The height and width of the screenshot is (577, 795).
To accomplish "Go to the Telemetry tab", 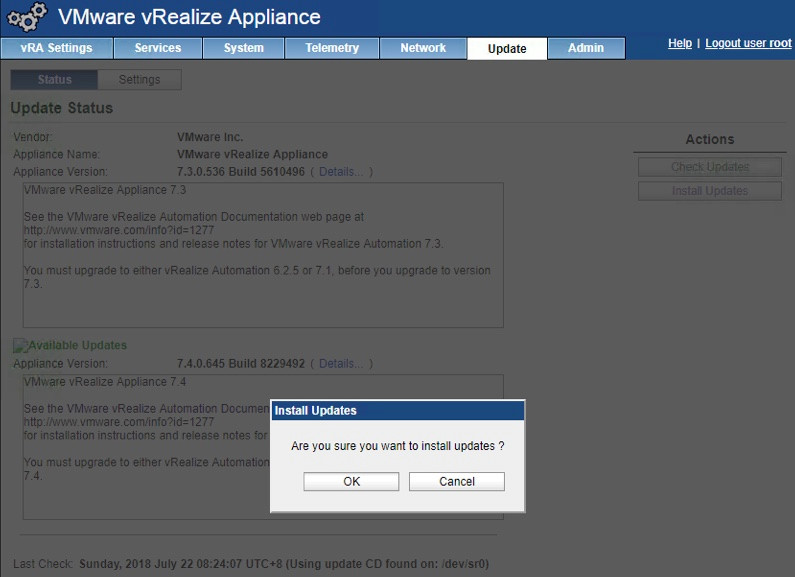I will pos(332,48).
